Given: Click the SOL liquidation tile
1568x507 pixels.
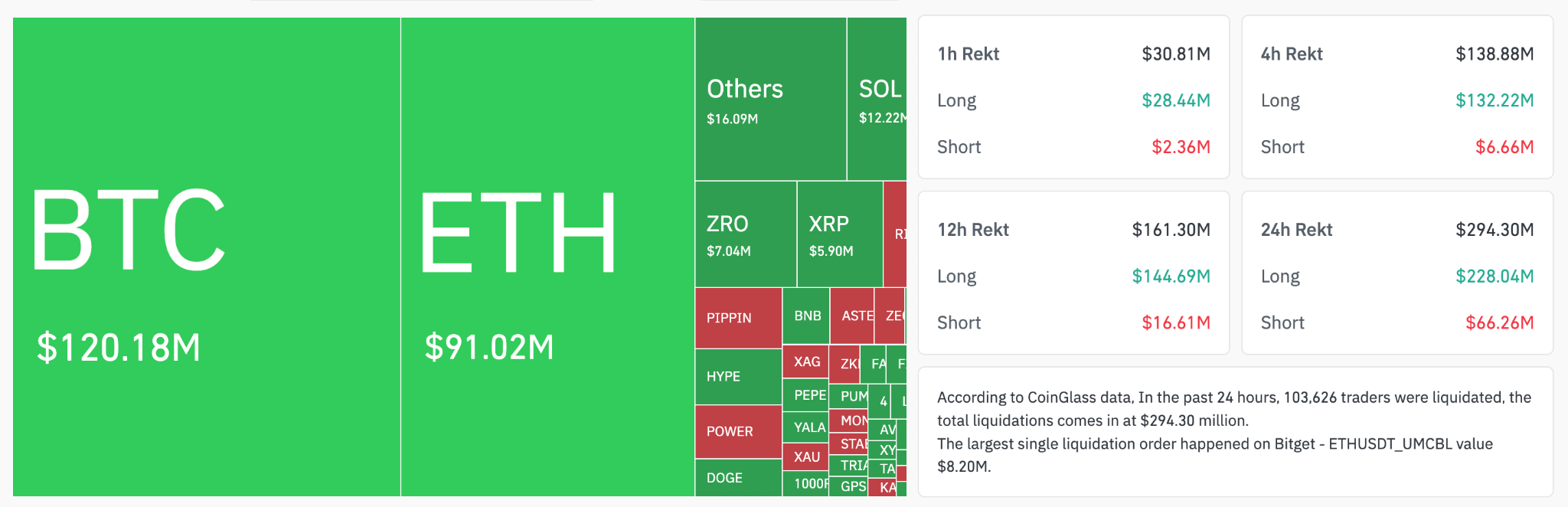Looking at the screenshot, I should click(x=877, y=100).
